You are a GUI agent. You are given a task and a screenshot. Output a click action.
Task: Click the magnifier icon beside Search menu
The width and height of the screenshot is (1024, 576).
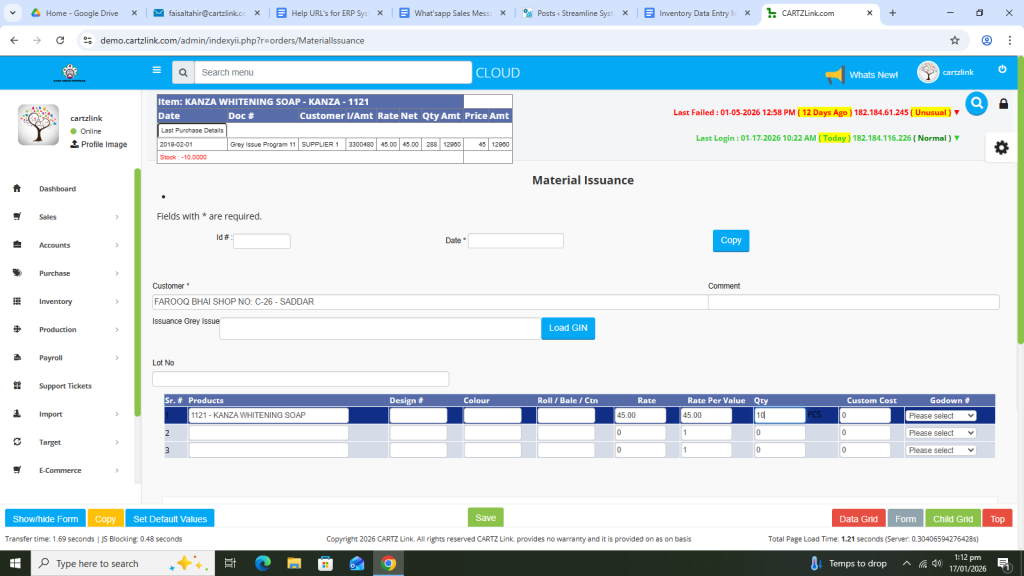click(182, 73)
